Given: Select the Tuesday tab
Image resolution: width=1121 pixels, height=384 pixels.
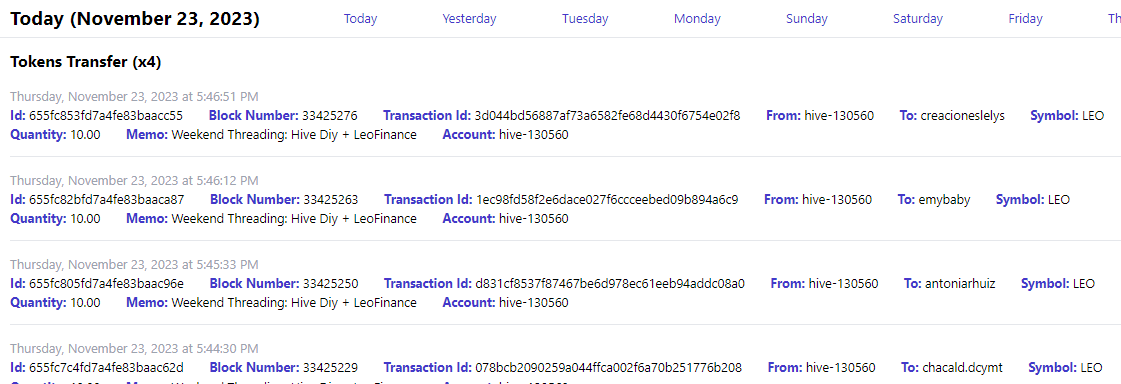Looking at the screenshot, I should 585,19.
